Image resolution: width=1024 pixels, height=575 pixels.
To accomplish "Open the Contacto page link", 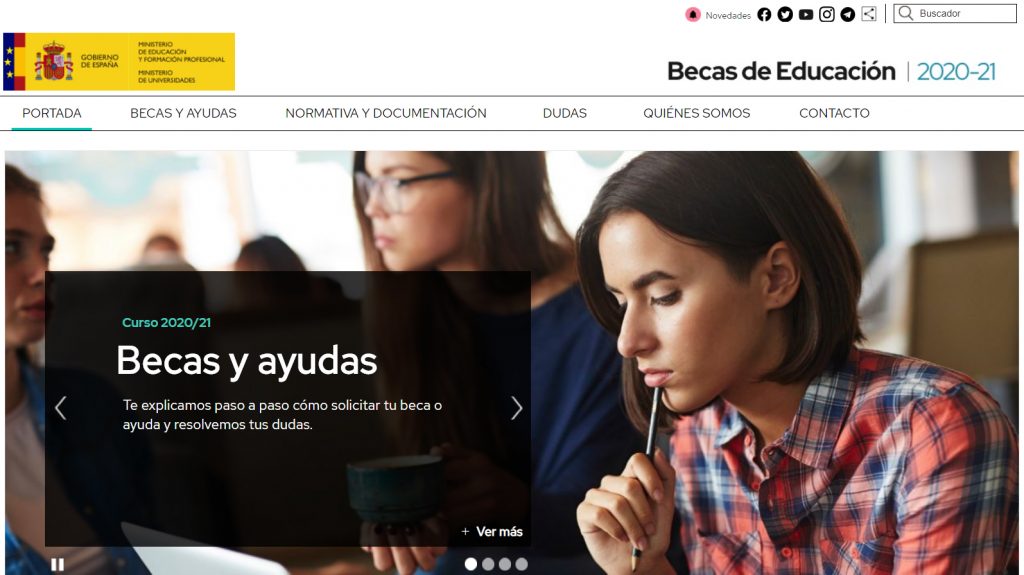I will click(835, 113).
